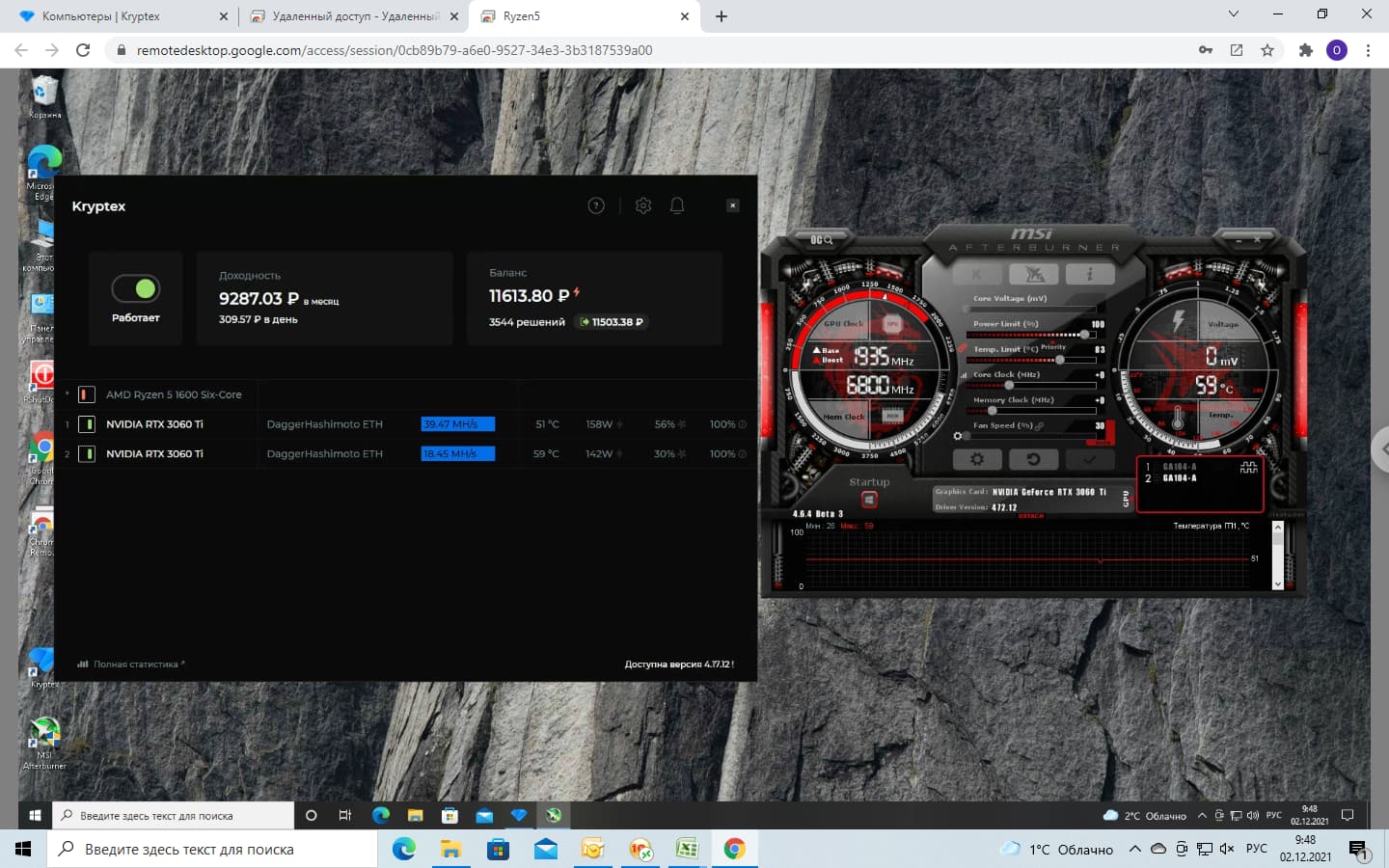Viewport: 1389px width, 868px height.
Task: Switch to Удаленный доступ browser tab
Action: click(x=354, y=16)
